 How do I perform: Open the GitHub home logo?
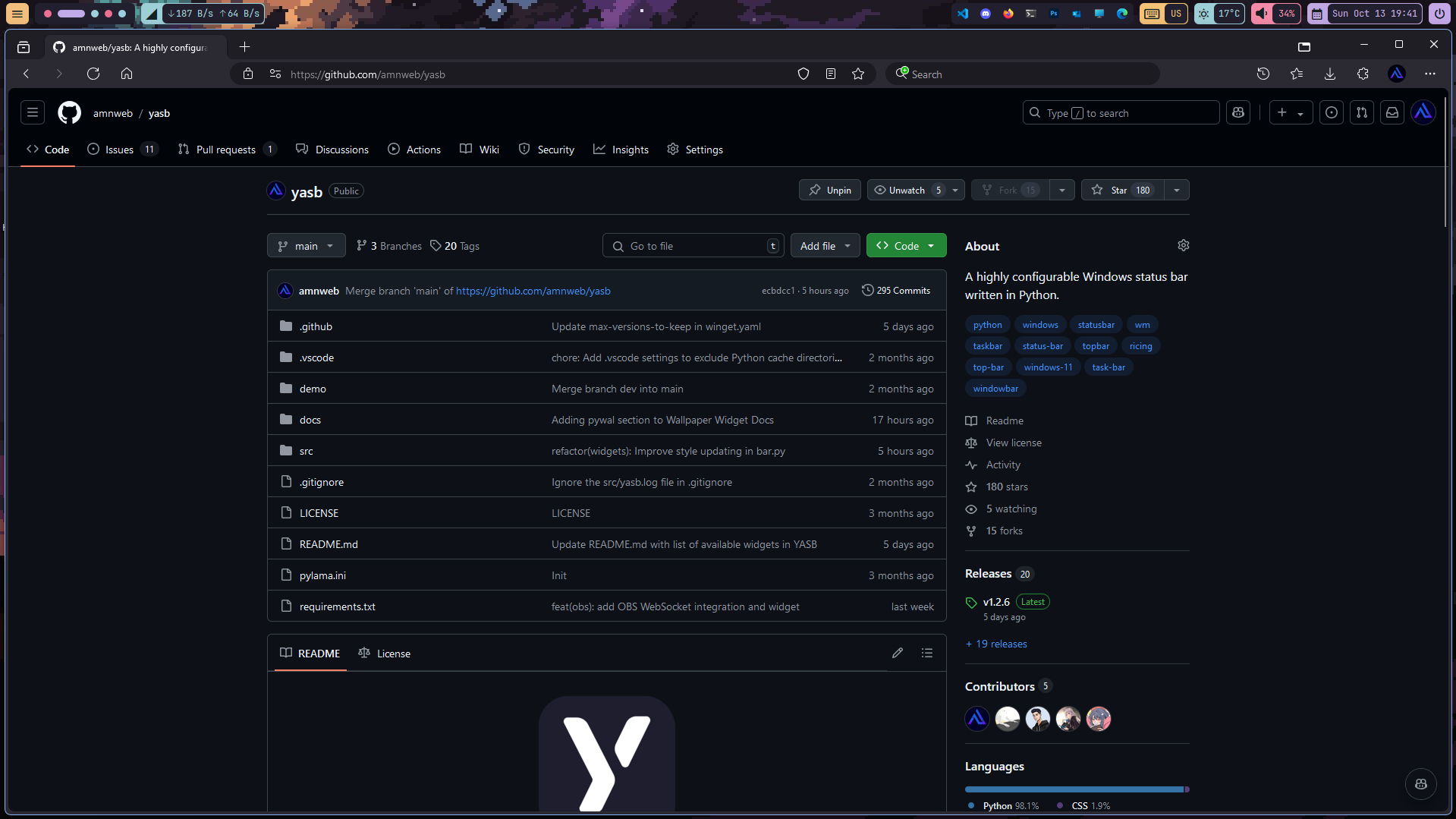click(x=69, y=113)
